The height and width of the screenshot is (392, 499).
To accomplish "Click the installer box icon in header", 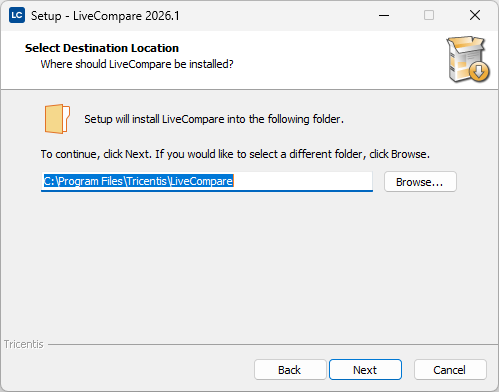I will click(x=468, y=59).
